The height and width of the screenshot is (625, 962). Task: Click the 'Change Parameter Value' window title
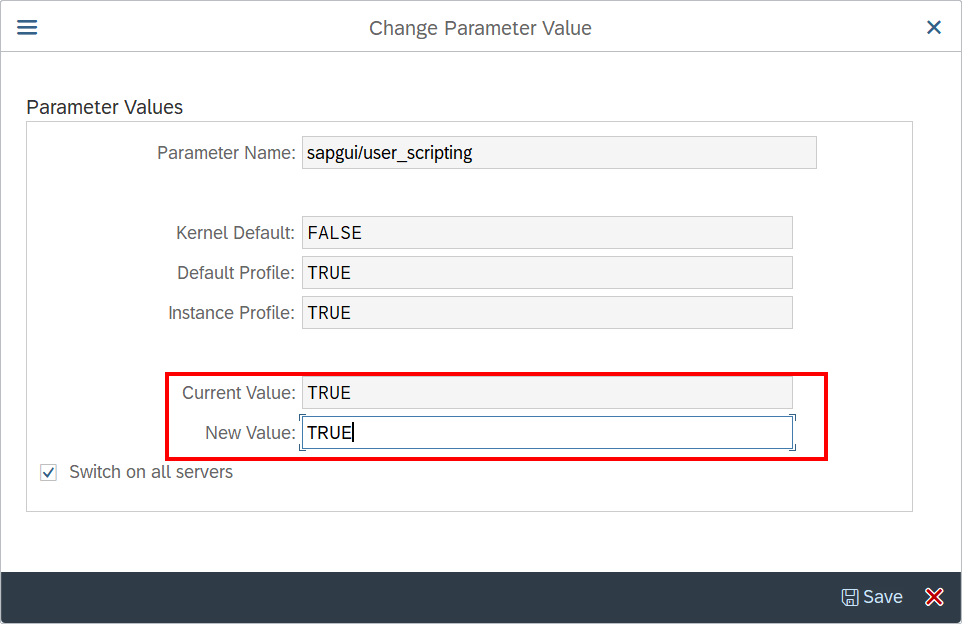(x=480, y=28)
